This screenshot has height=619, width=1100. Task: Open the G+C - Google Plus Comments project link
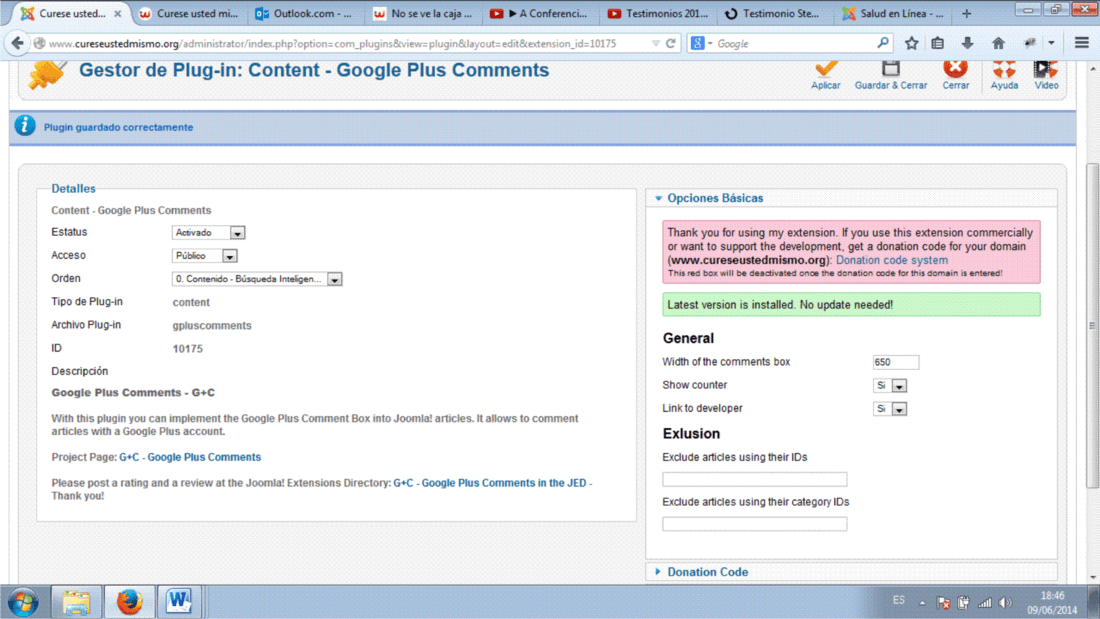190,457
